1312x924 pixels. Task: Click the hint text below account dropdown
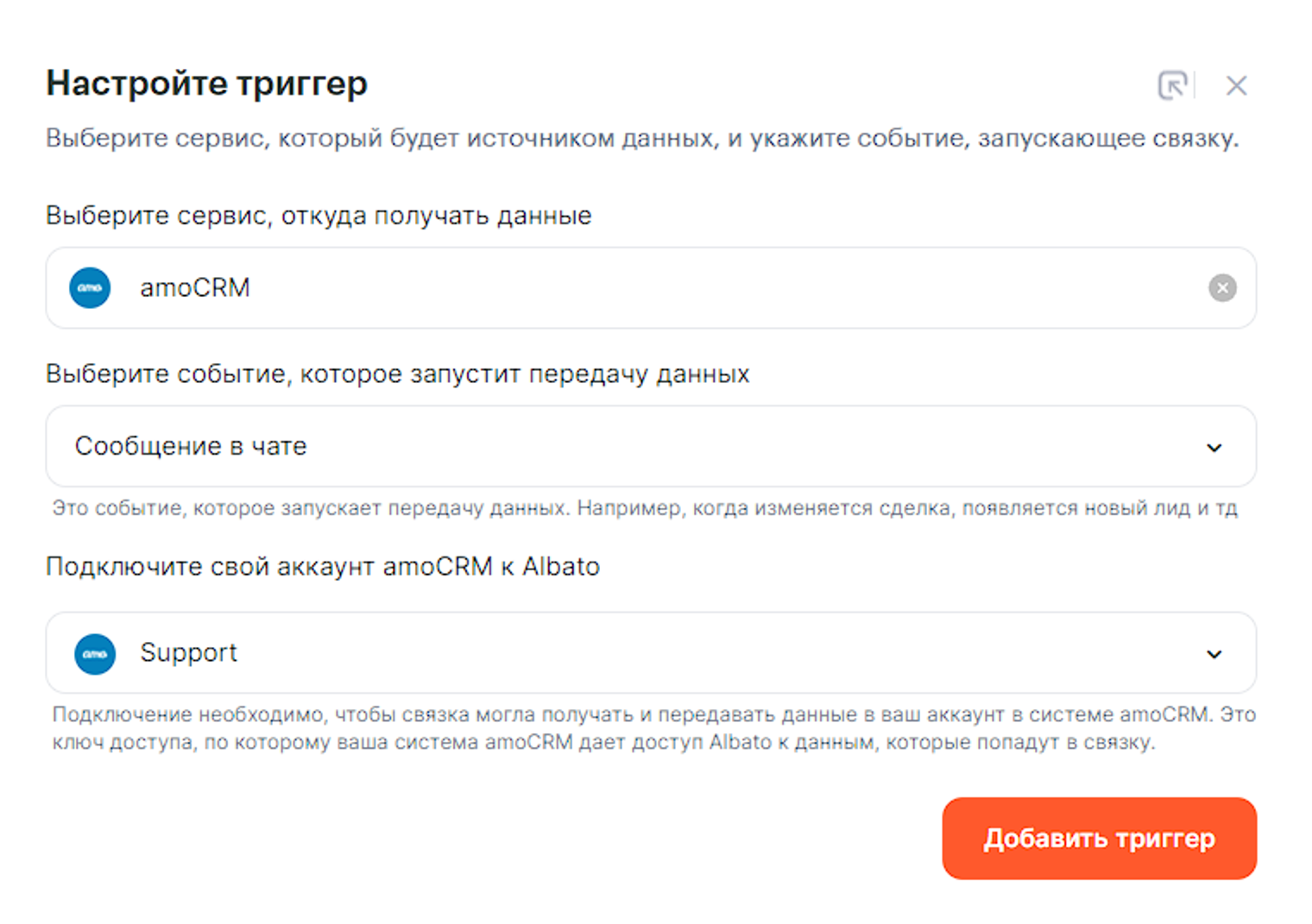653,728
